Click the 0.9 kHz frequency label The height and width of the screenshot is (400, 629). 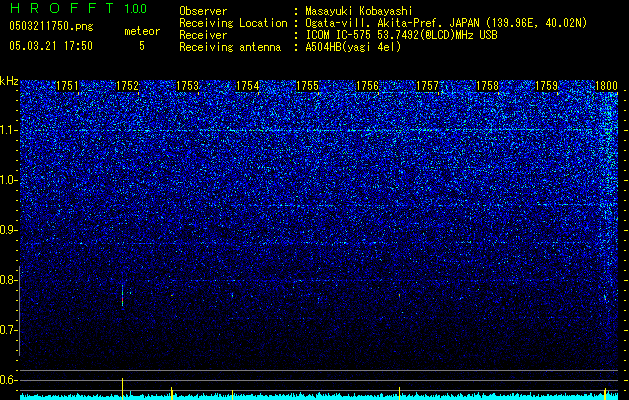coord(8,230)
